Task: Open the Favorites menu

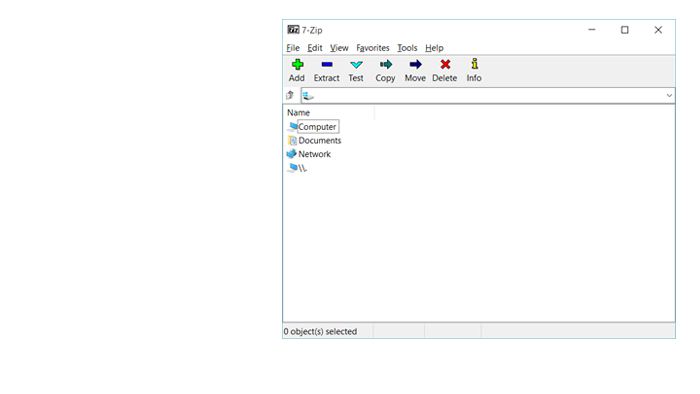Action: point(373,48)
